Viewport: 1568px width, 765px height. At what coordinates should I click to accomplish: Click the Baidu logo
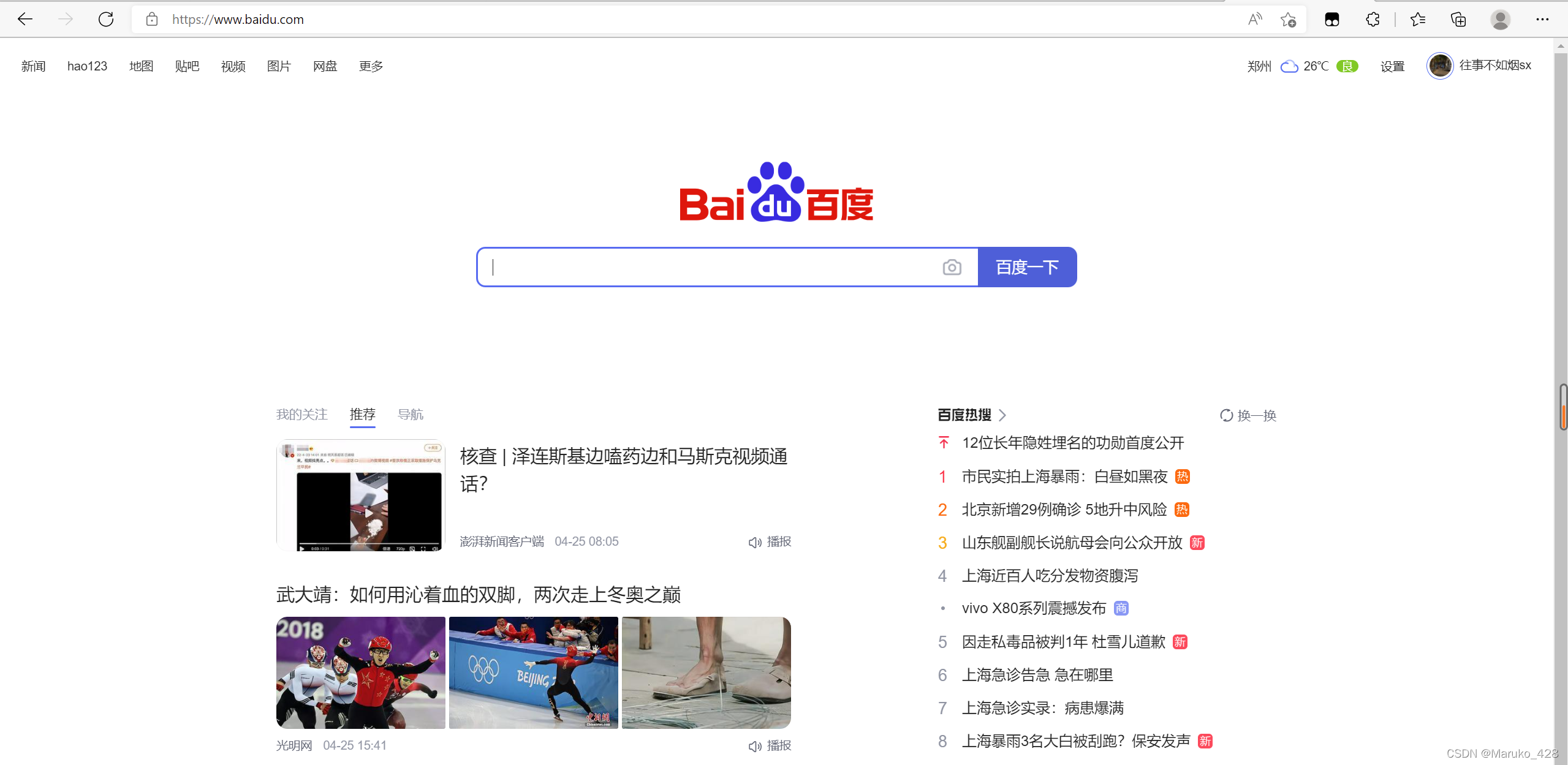tap(776, 191)
